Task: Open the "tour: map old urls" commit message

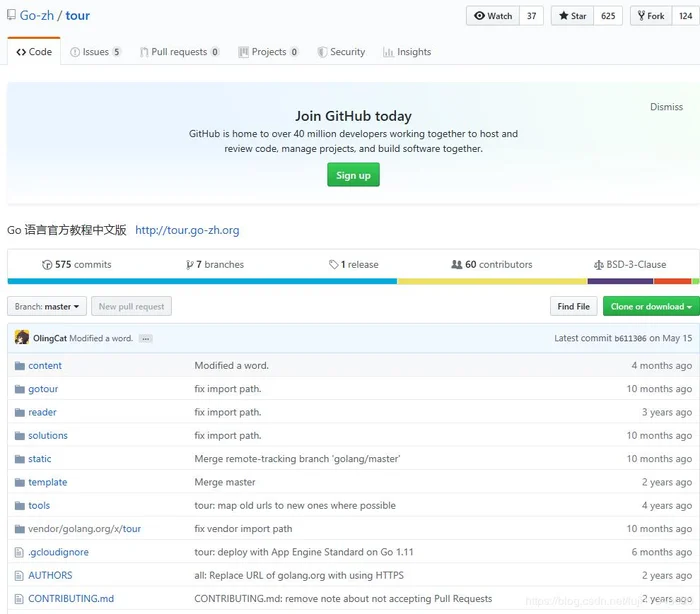Action: (295, 505)
